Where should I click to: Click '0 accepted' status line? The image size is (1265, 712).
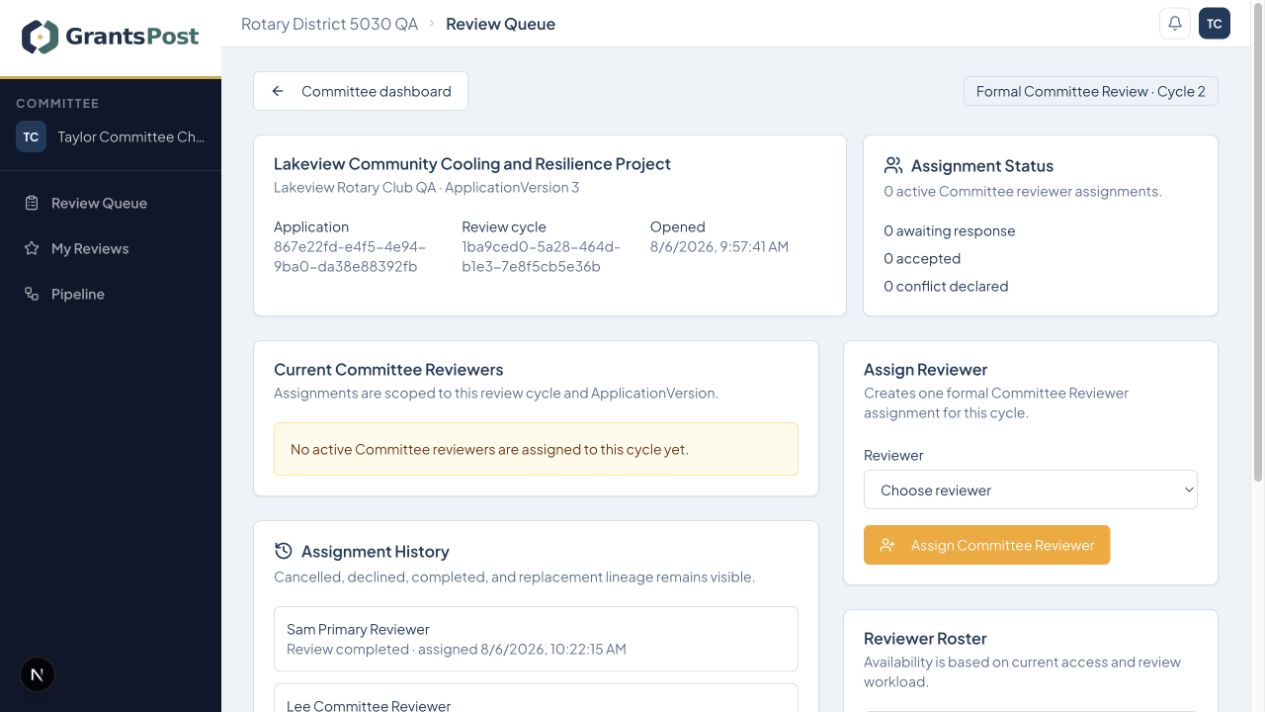[x=922, y=259]
